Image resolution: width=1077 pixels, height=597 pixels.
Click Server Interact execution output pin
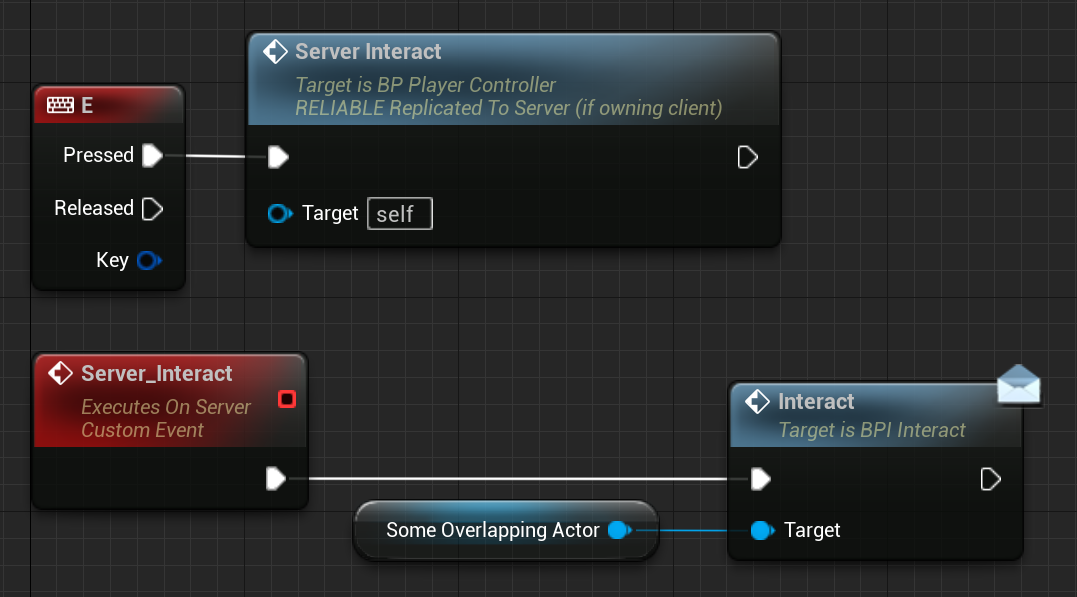(x=747, y=157)
